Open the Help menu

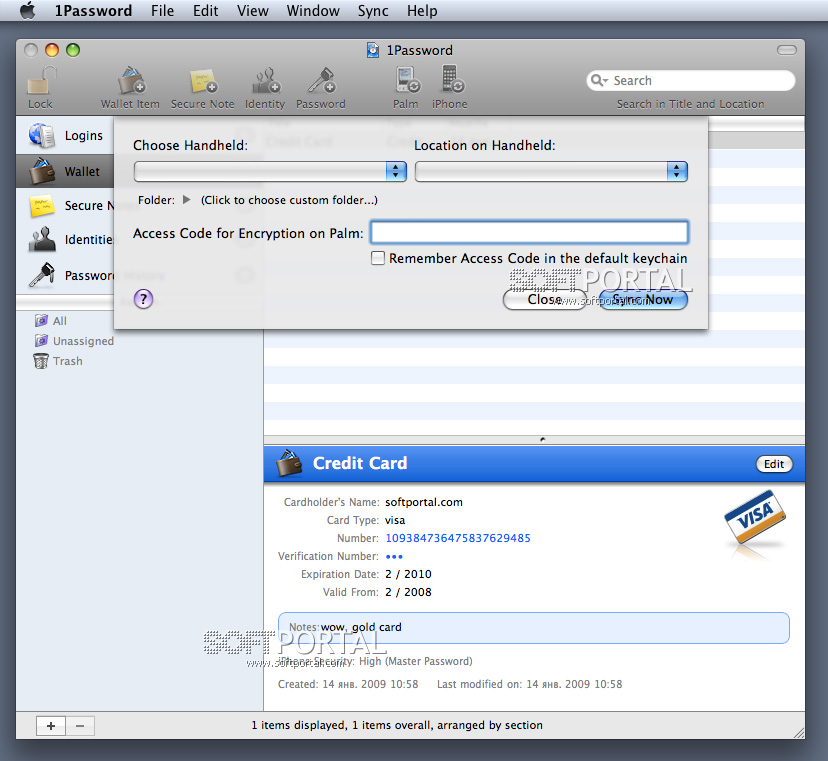(422, 11)
